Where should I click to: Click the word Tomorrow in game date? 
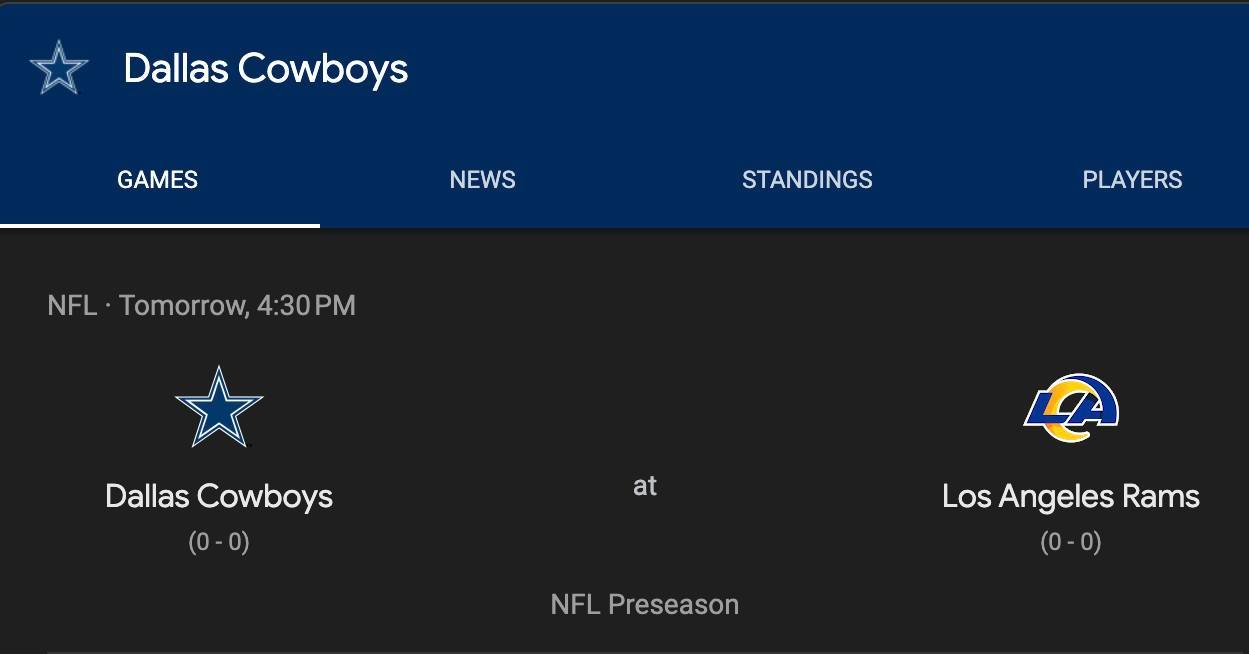pos(183,305)
